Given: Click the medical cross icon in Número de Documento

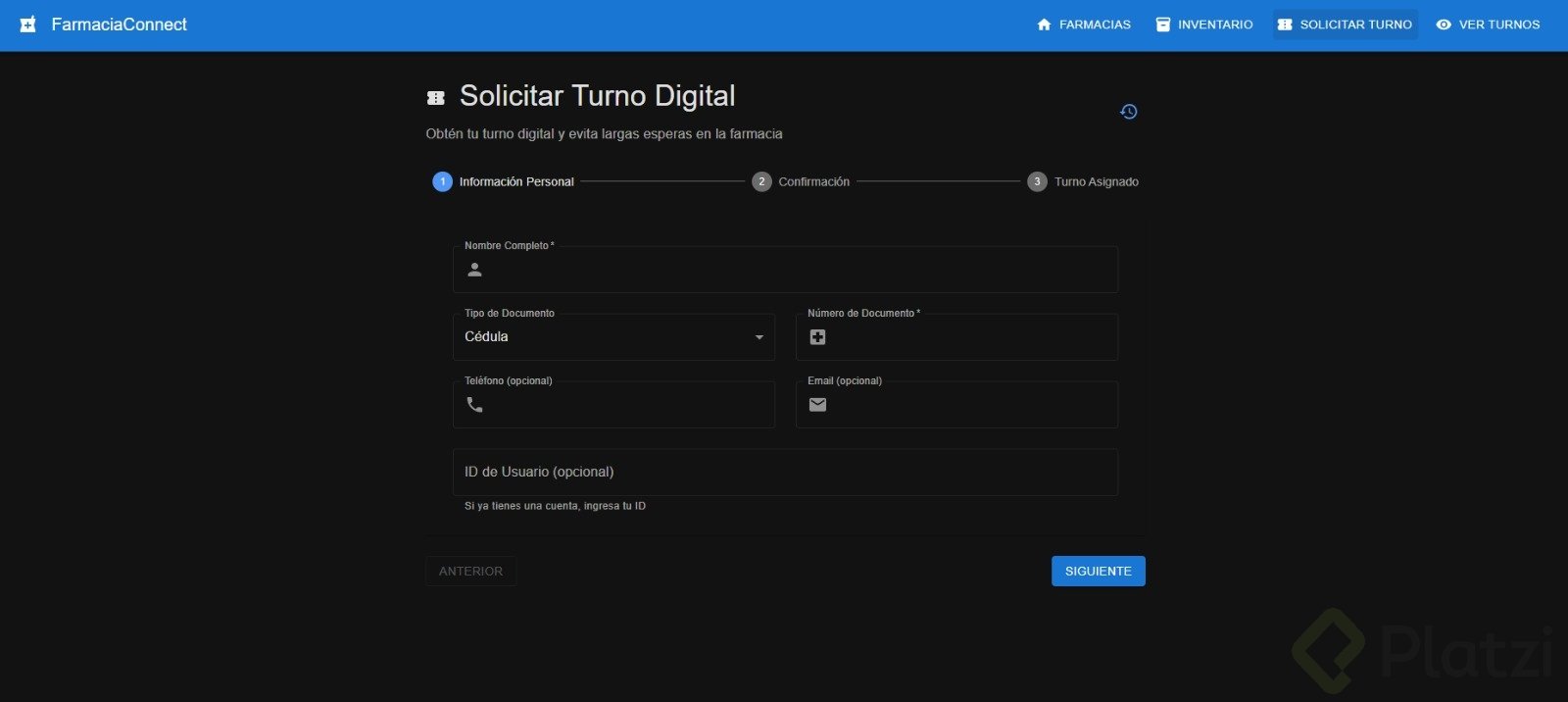Looking at the screenshot, I should pos(818,337).
